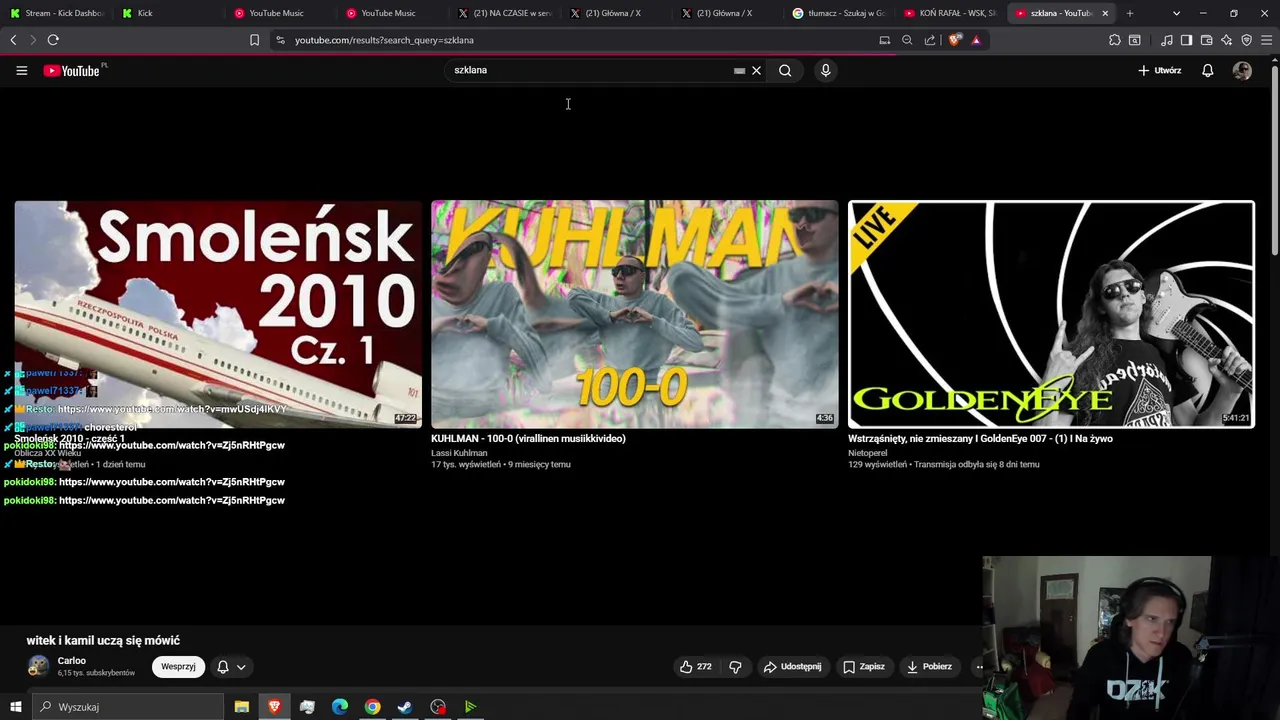Select the video title witek i kamil uczą się mówić
Image resolution: width=1280 pixels, height=720 pixels.
[103, 641]
